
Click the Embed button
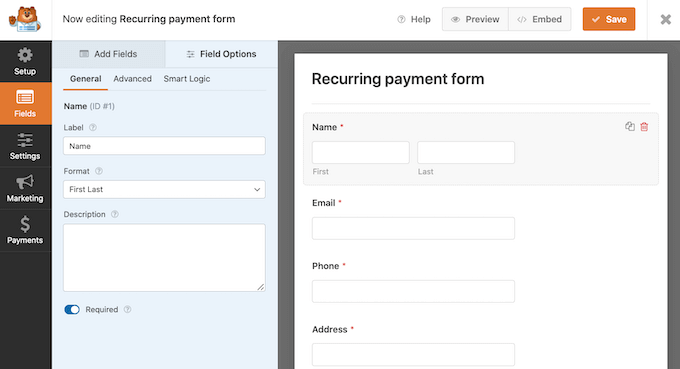coord(539,19)
